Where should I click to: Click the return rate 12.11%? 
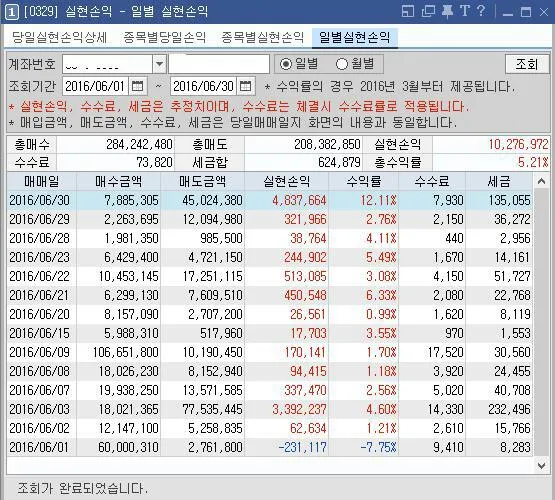pyautogui.click(x=378, y=200)
